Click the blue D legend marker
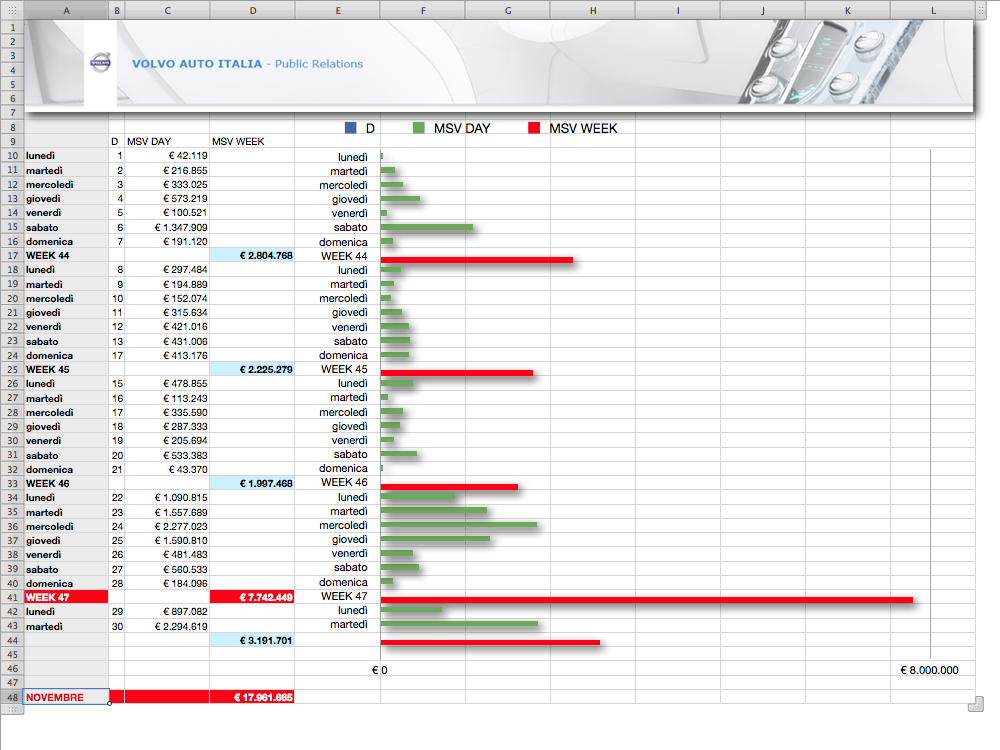Screen dimensions: 1000x750 (350, 128)
